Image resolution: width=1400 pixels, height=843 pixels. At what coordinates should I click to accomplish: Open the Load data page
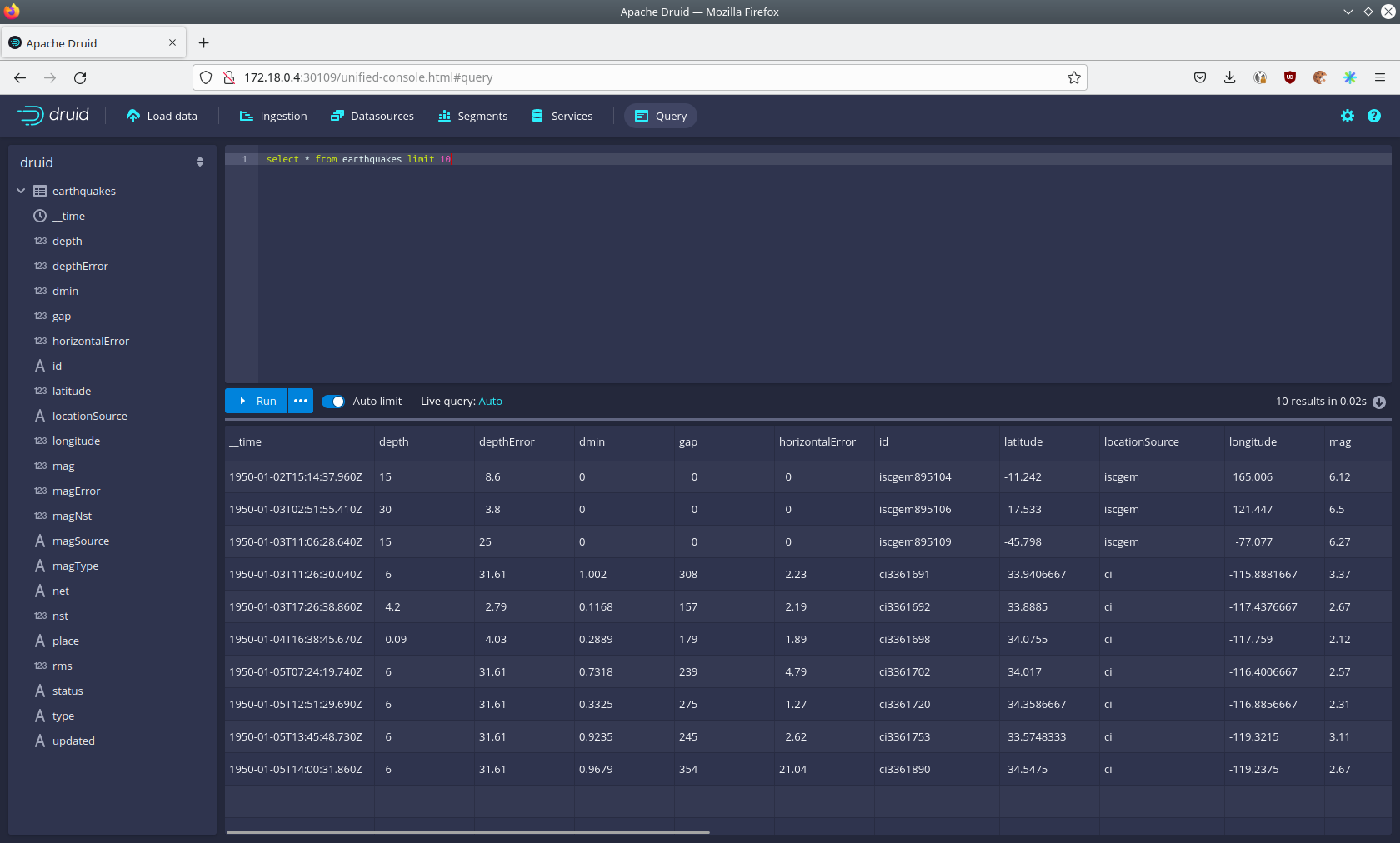point(162,116)
